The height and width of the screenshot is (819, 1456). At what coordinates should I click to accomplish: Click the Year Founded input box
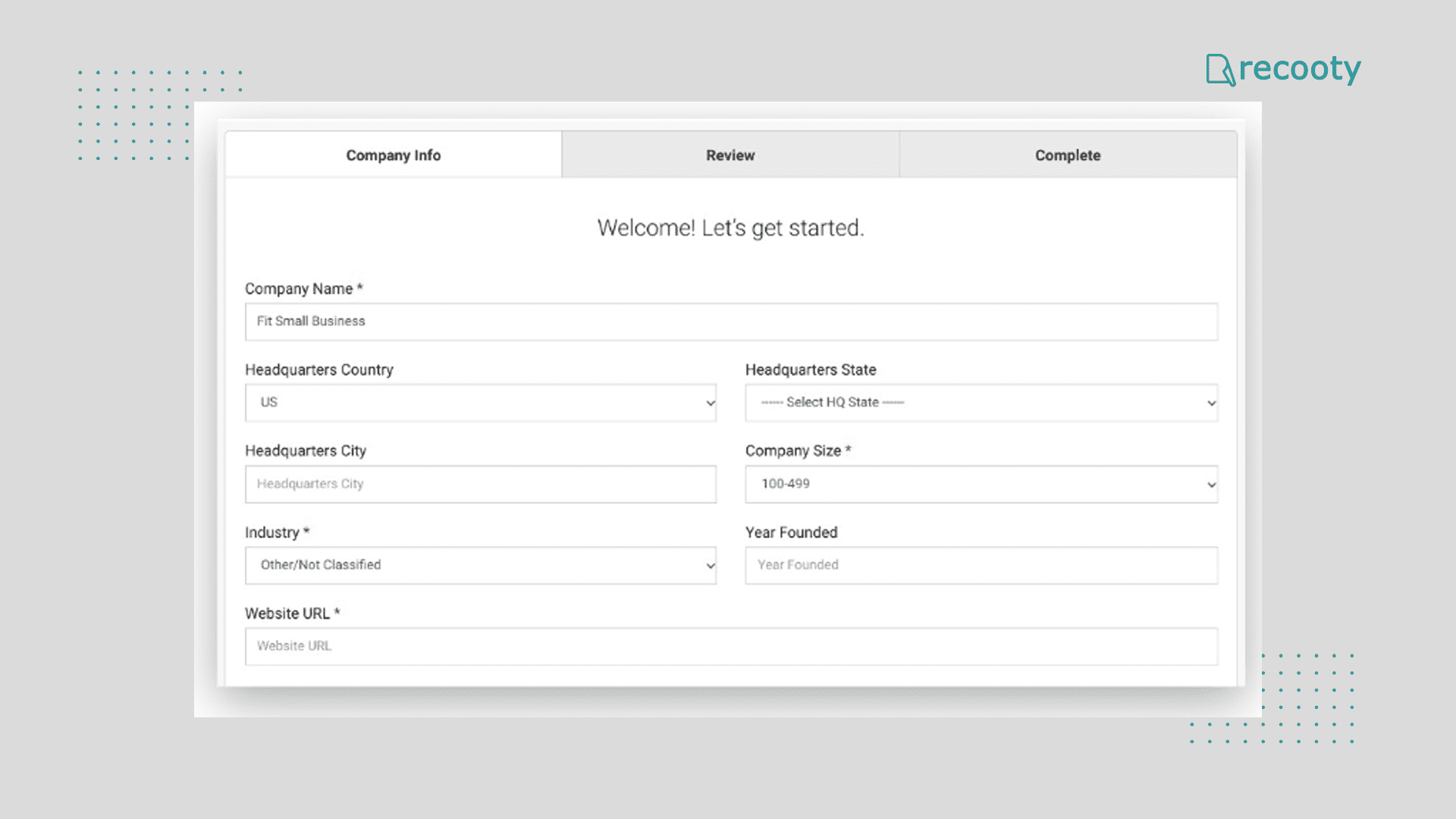pos(981,565)
